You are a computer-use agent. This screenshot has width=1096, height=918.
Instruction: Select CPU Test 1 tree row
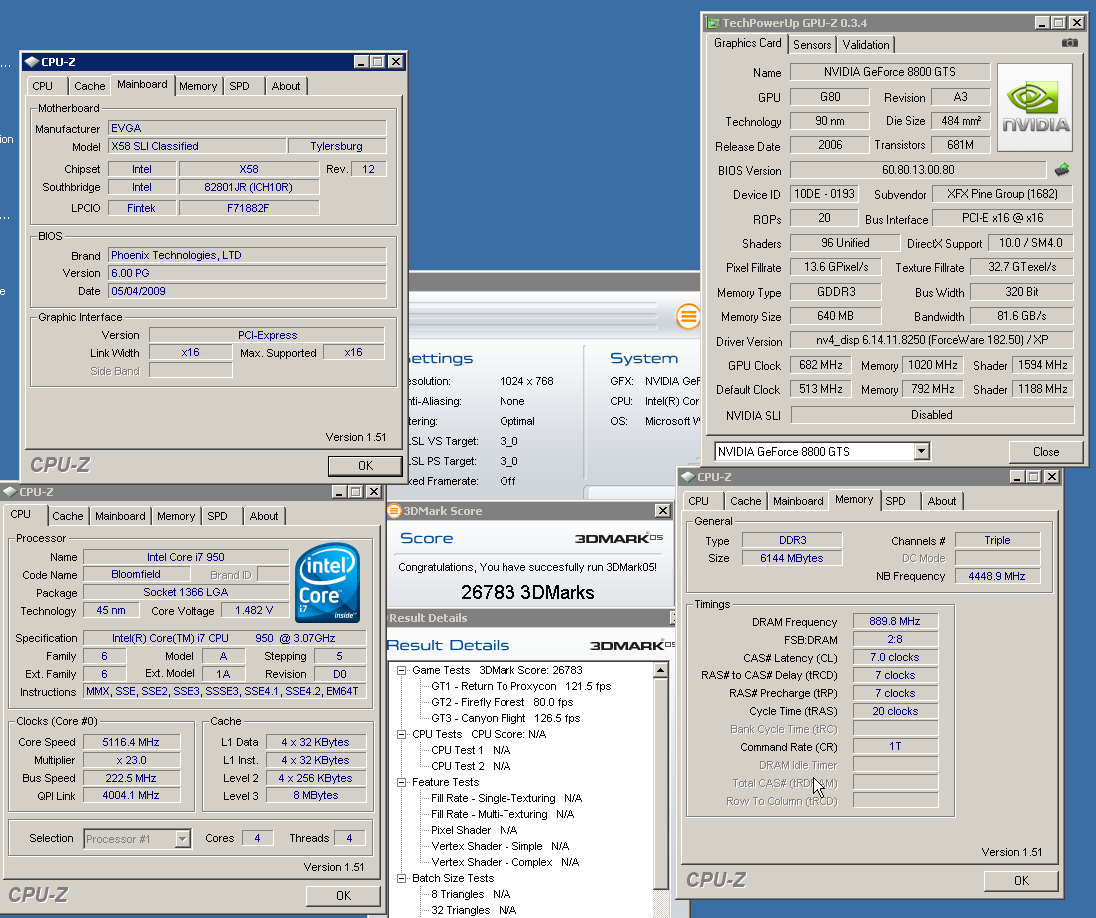click(470, 750)
